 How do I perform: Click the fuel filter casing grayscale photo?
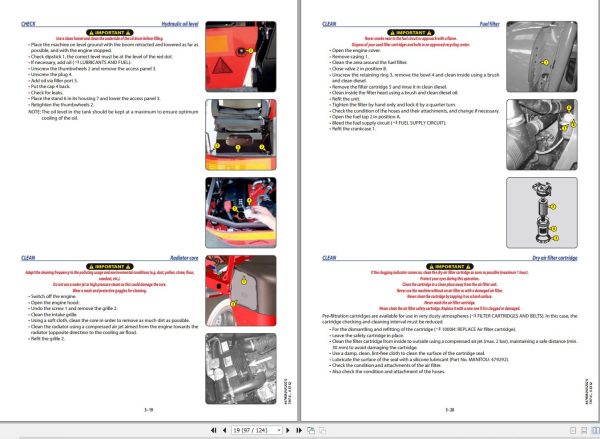point(542,56)
